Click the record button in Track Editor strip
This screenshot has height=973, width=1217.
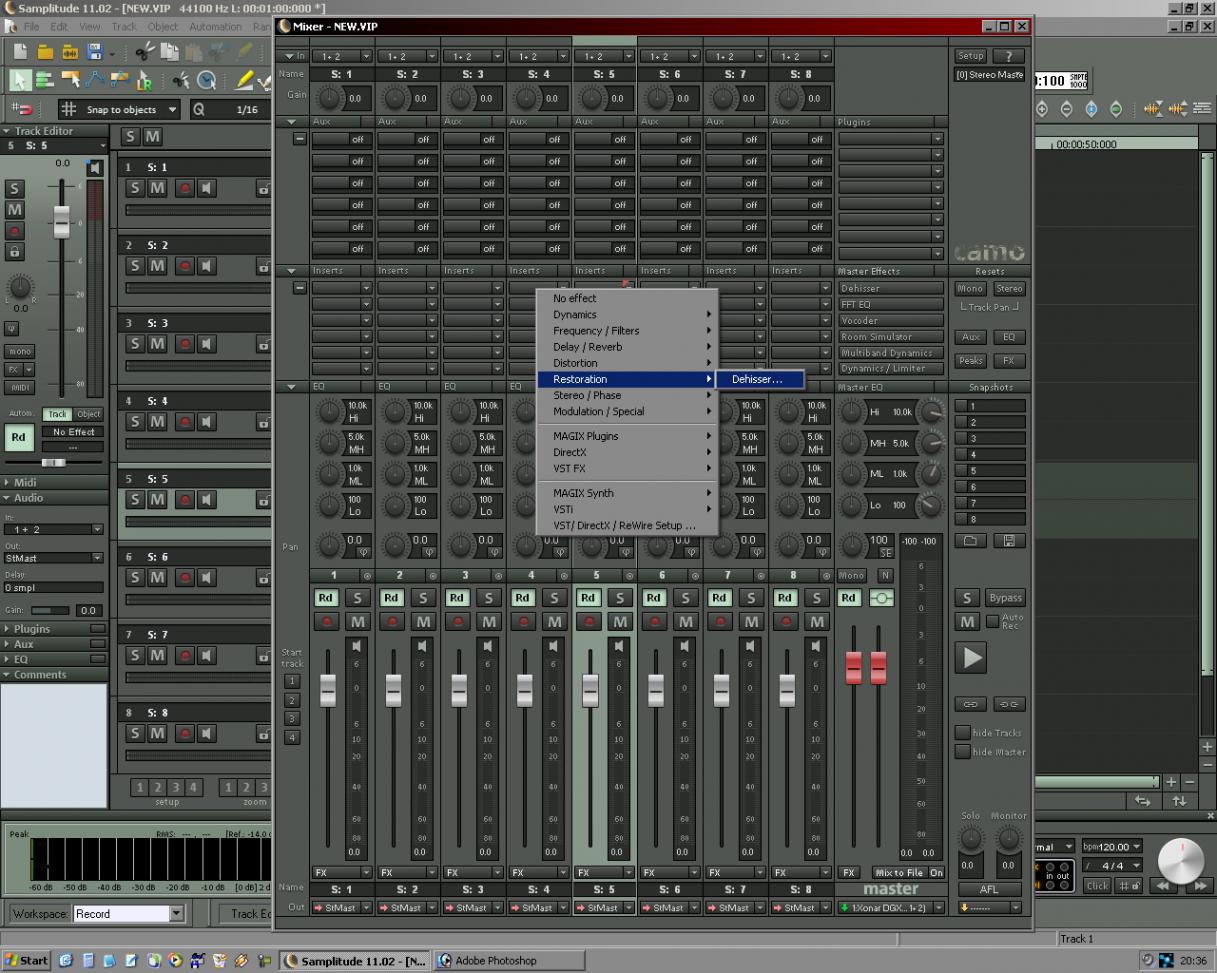(15, 230)
